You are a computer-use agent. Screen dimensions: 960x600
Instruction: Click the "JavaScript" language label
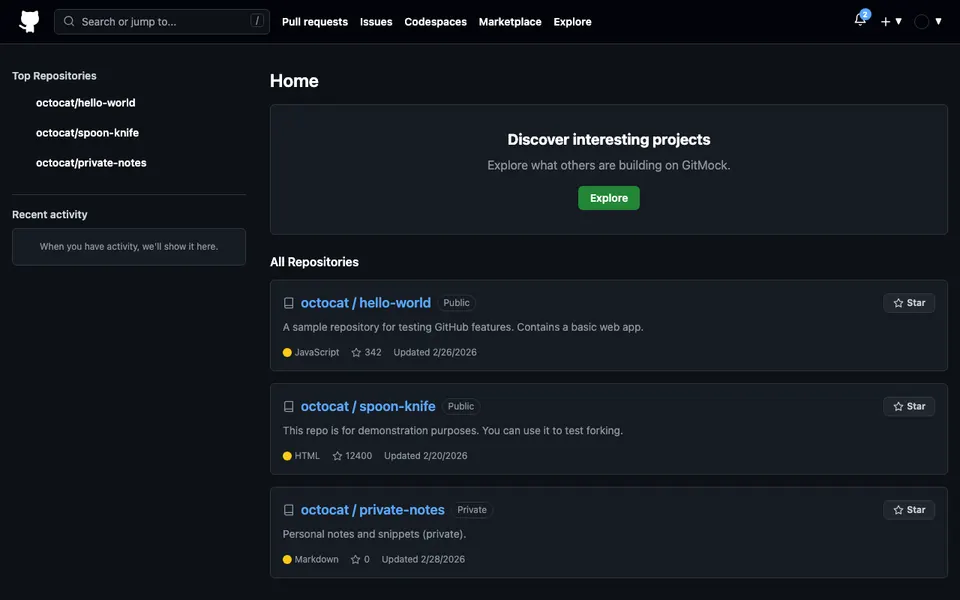click(317, 352)
